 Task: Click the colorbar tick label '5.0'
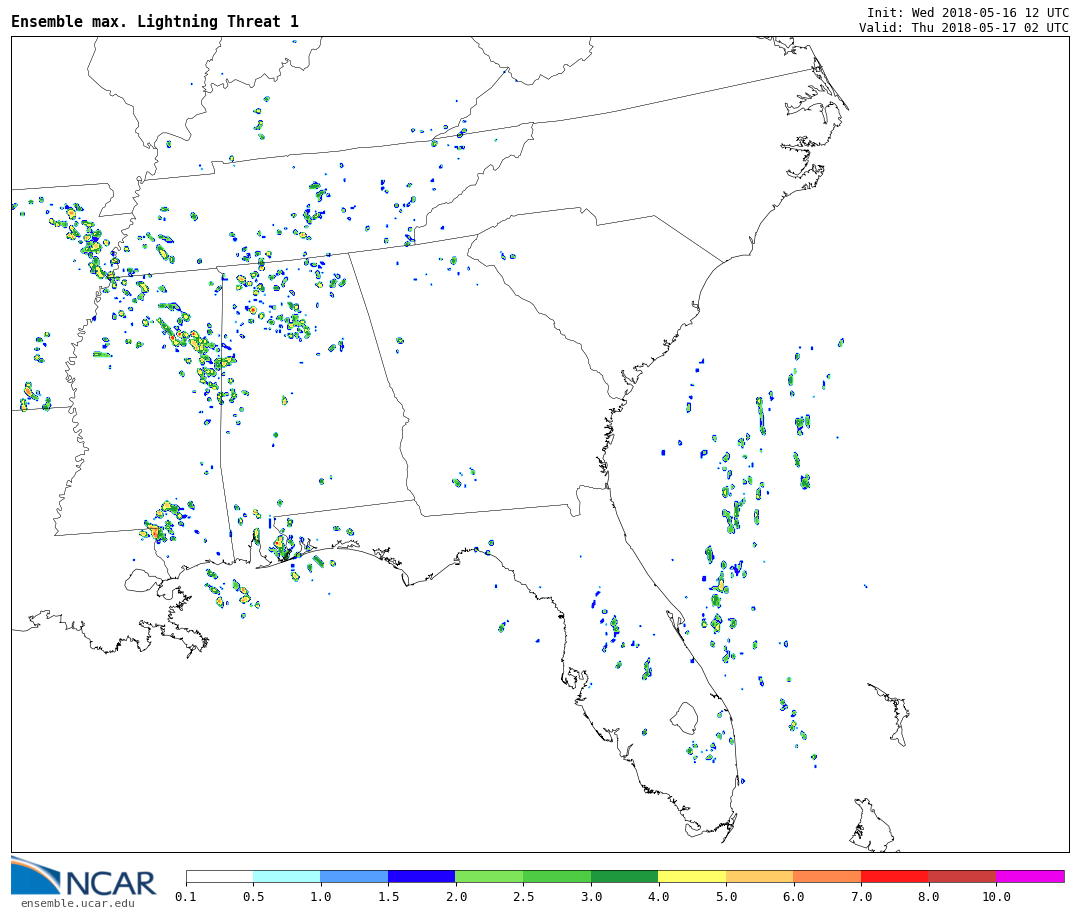pos(726,897)
